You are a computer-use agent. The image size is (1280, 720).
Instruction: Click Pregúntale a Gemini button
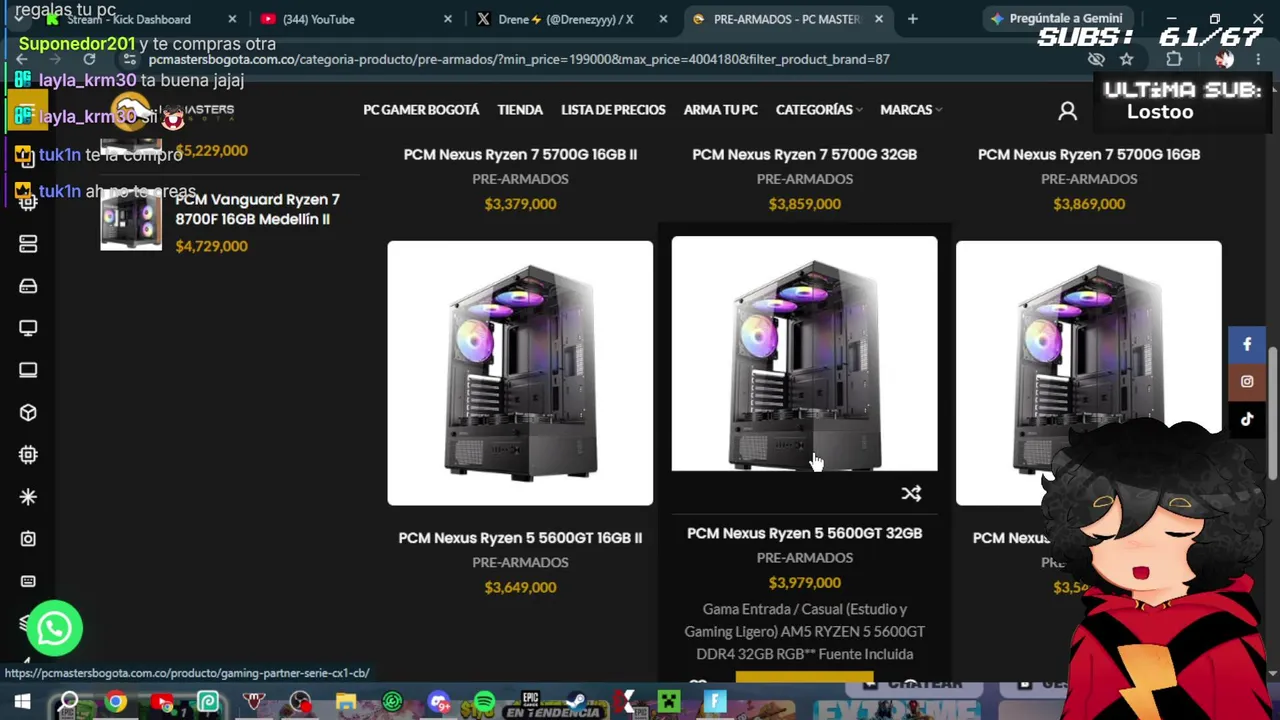pos(1056,19)
